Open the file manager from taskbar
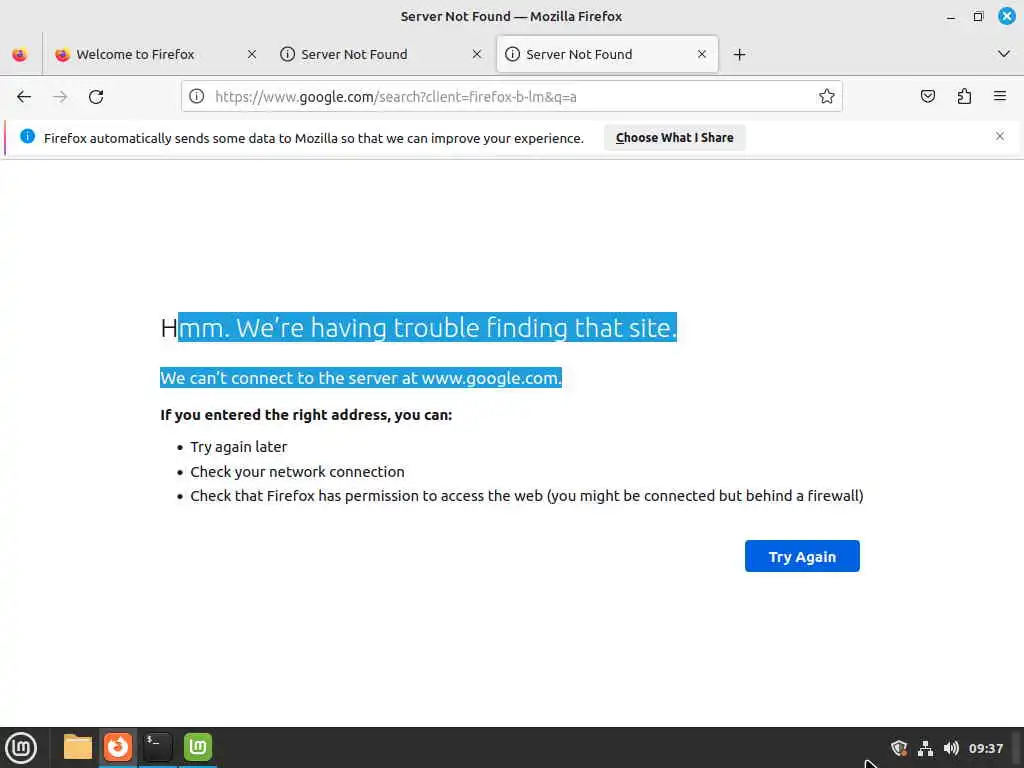Screen dimensions: 1024x768 (x=78, y=747)
